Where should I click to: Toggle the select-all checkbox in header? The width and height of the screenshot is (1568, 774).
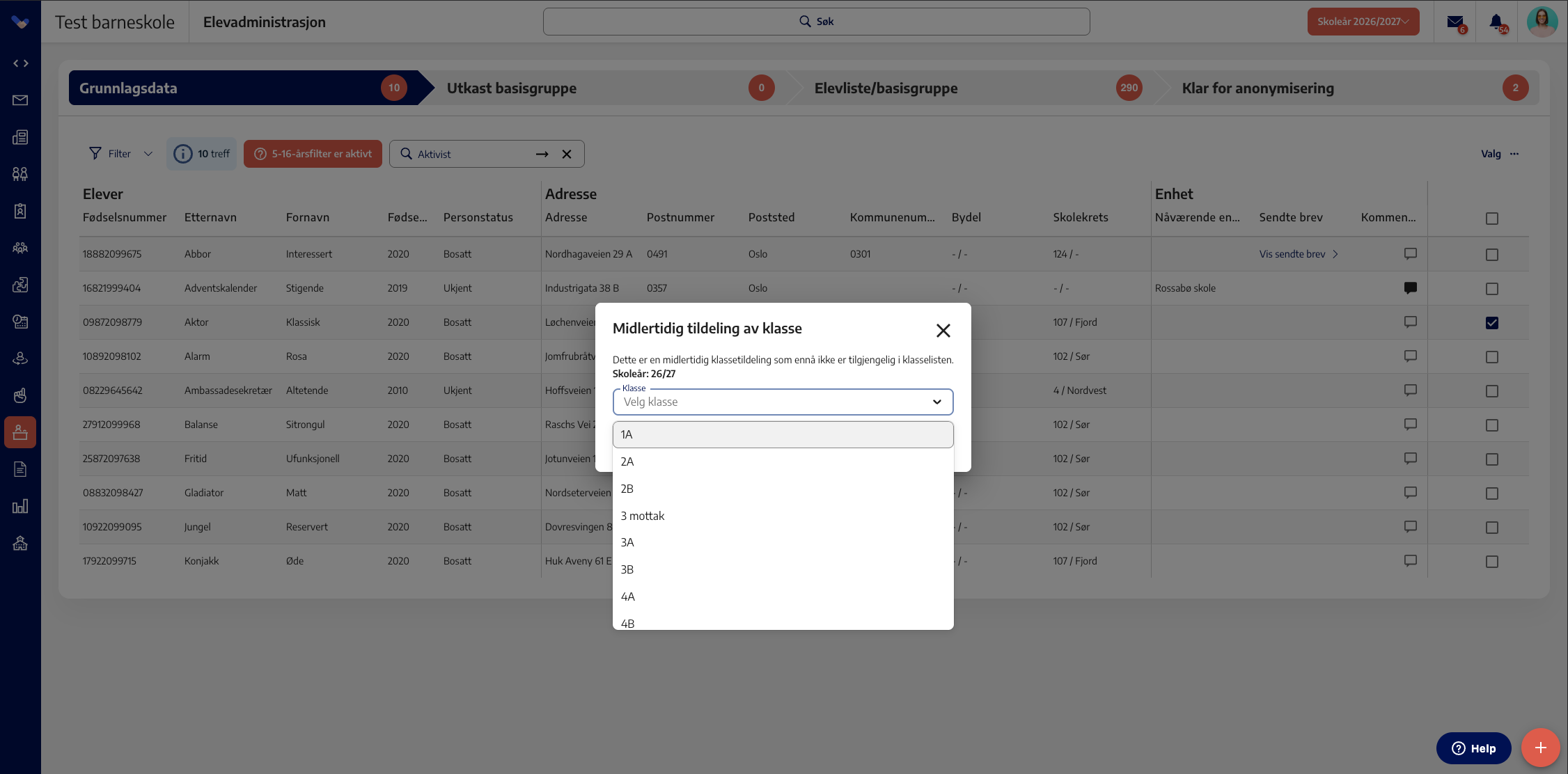tap(1492, 219)
